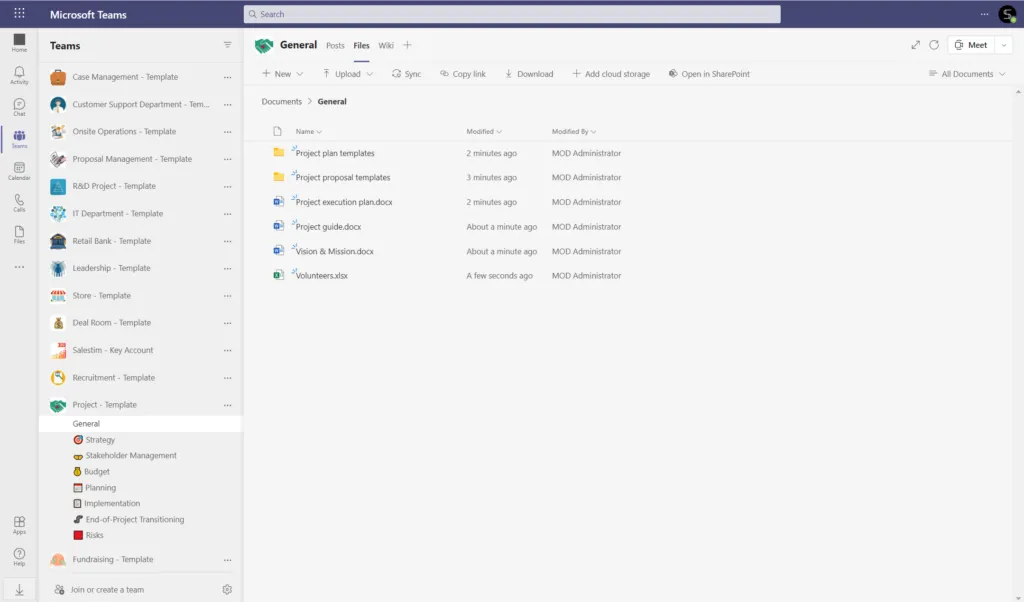
Task: Click Open in SharePoint
Action: click(x=709, y=74)
